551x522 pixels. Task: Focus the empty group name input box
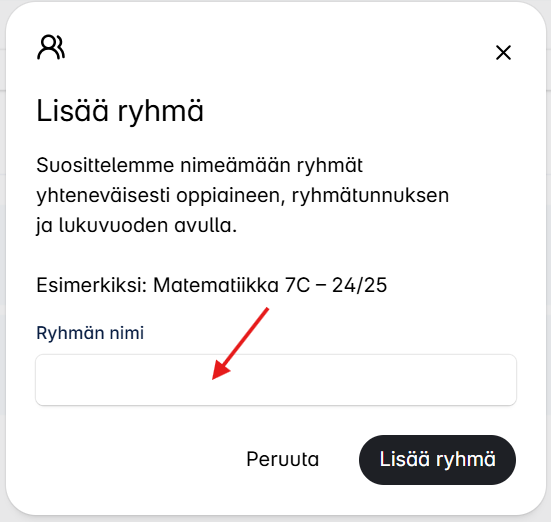[x=276, y=380]
